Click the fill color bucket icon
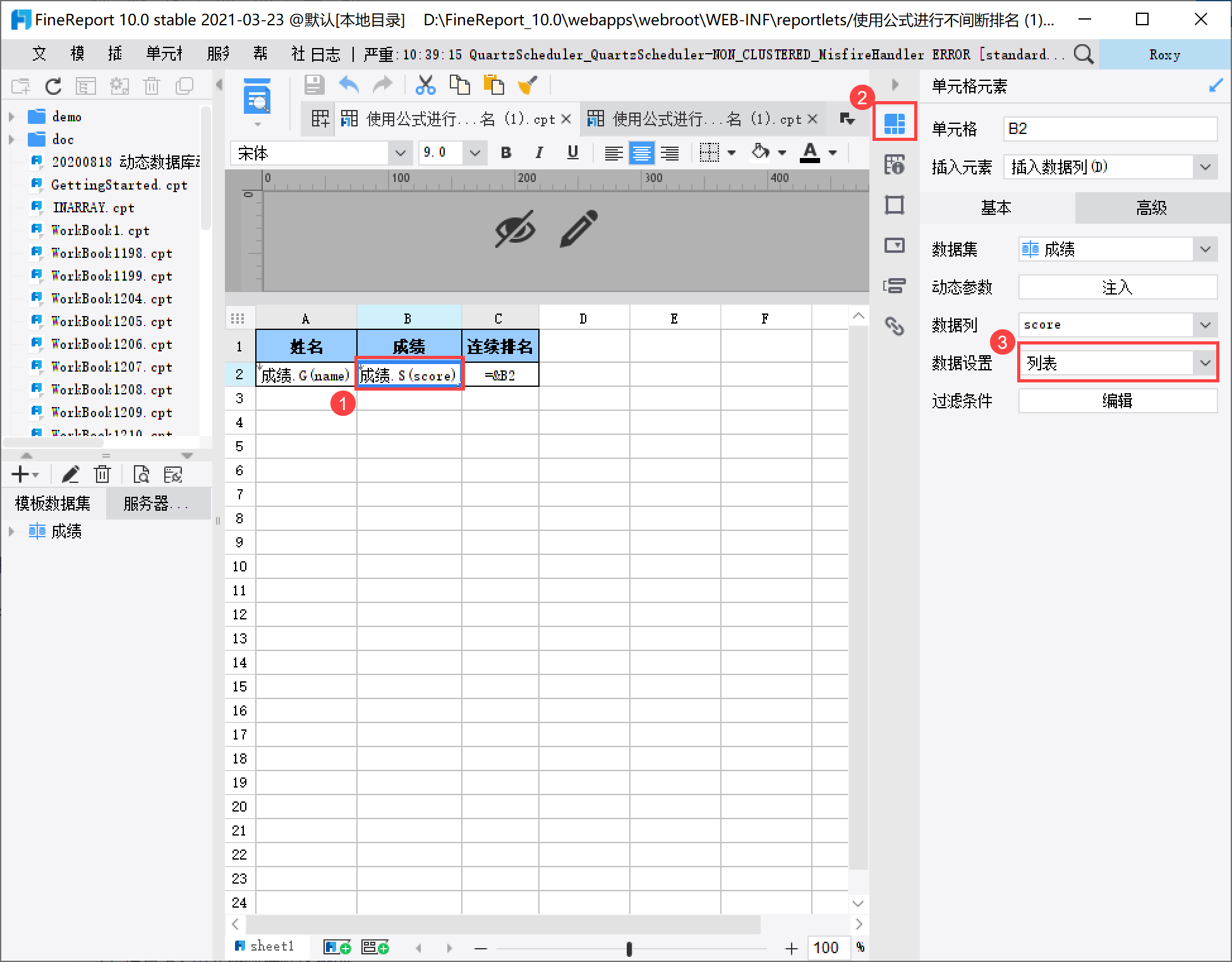 point(761,152)
